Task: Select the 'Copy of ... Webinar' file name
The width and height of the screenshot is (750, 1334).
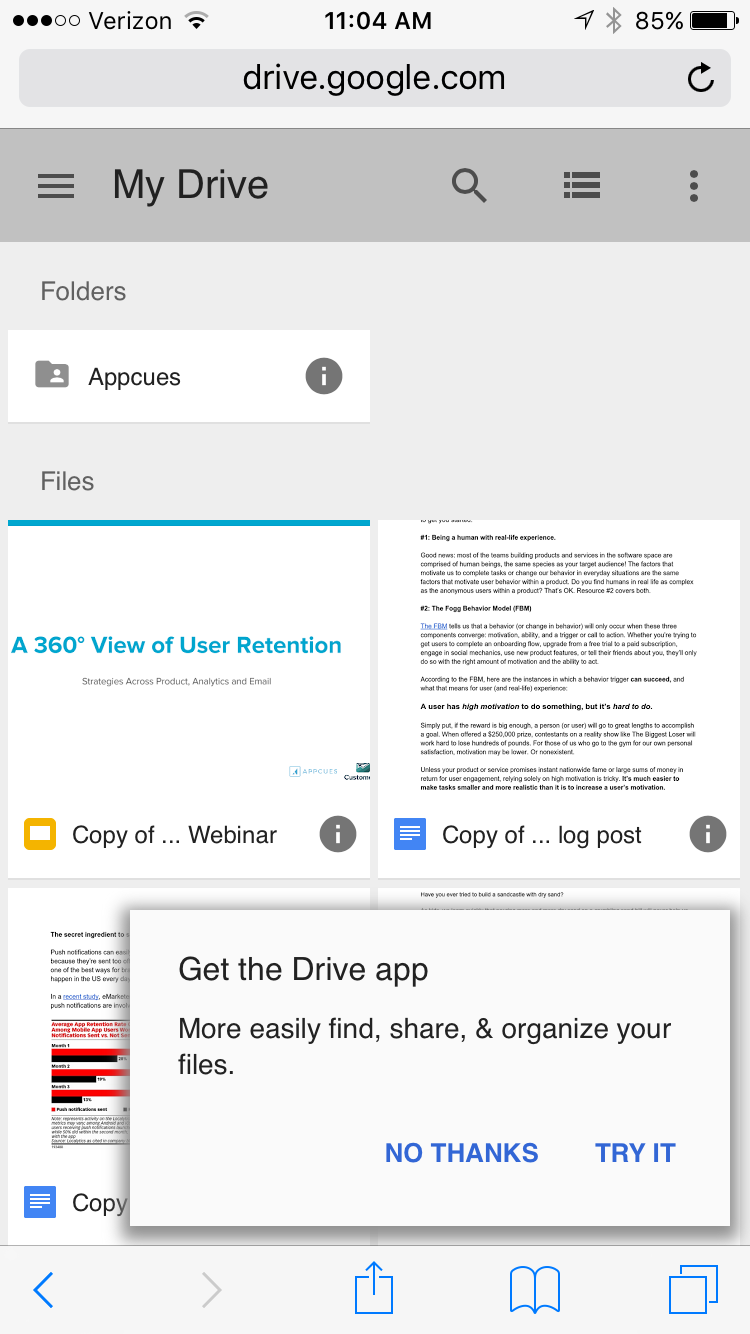Action: 174,835
